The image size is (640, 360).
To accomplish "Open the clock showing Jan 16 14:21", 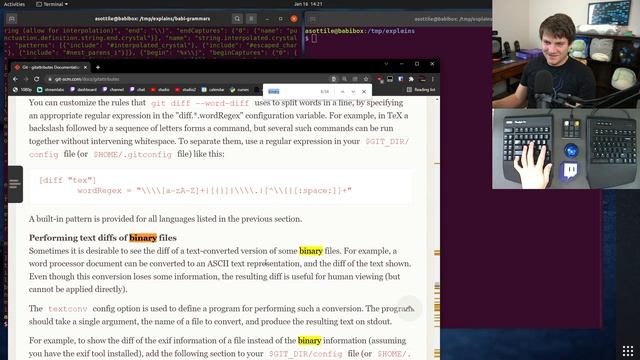I will 308,4.
